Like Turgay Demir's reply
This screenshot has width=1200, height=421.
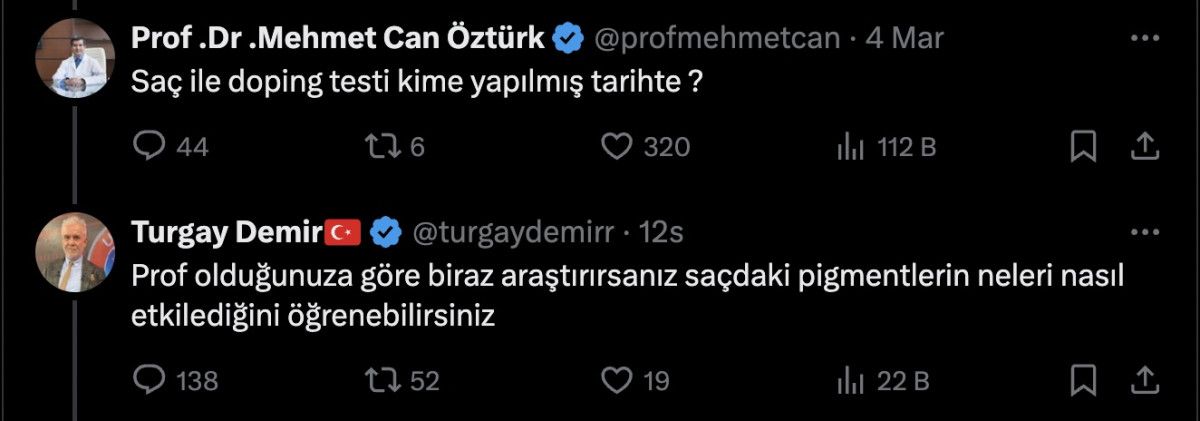click(616, 380)
